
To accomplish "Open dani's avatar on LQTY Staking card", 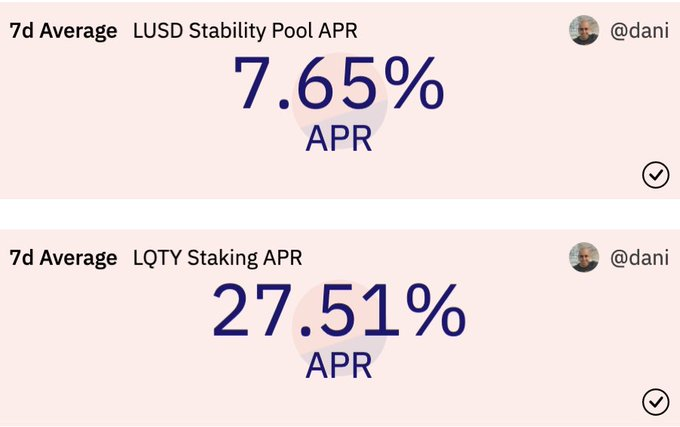I will tap(583, 257).
